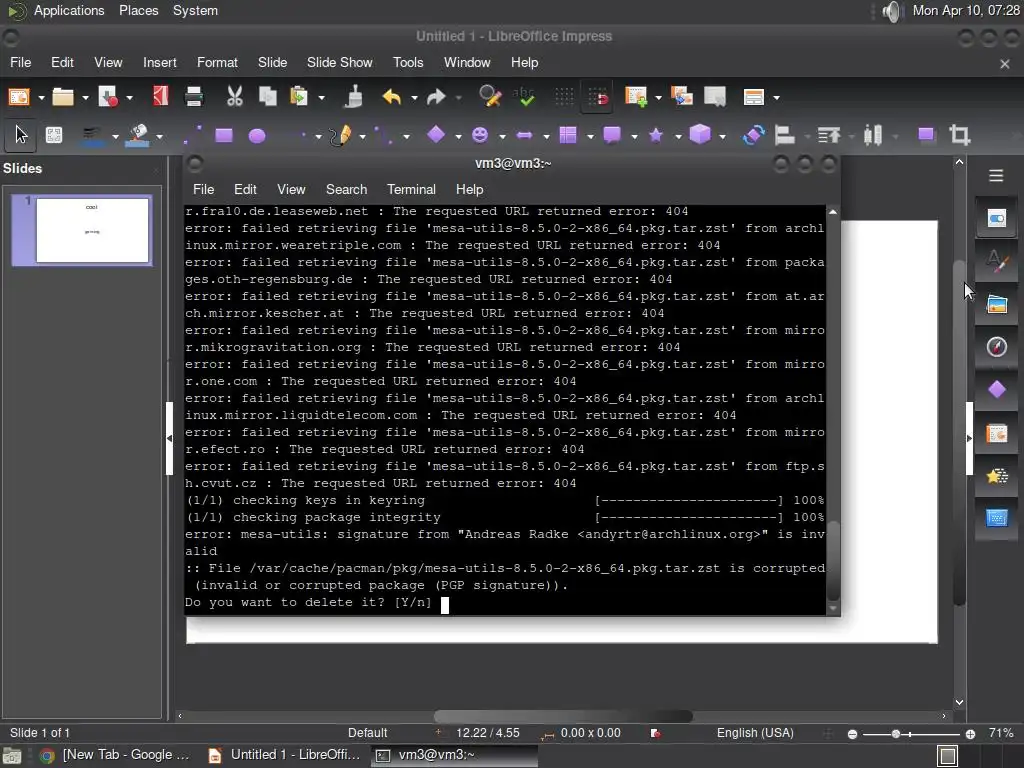This screenshot has height=768, width=1024.
Task: Toggle Display Grid dots icon
Action: click(x=564, y=97)
